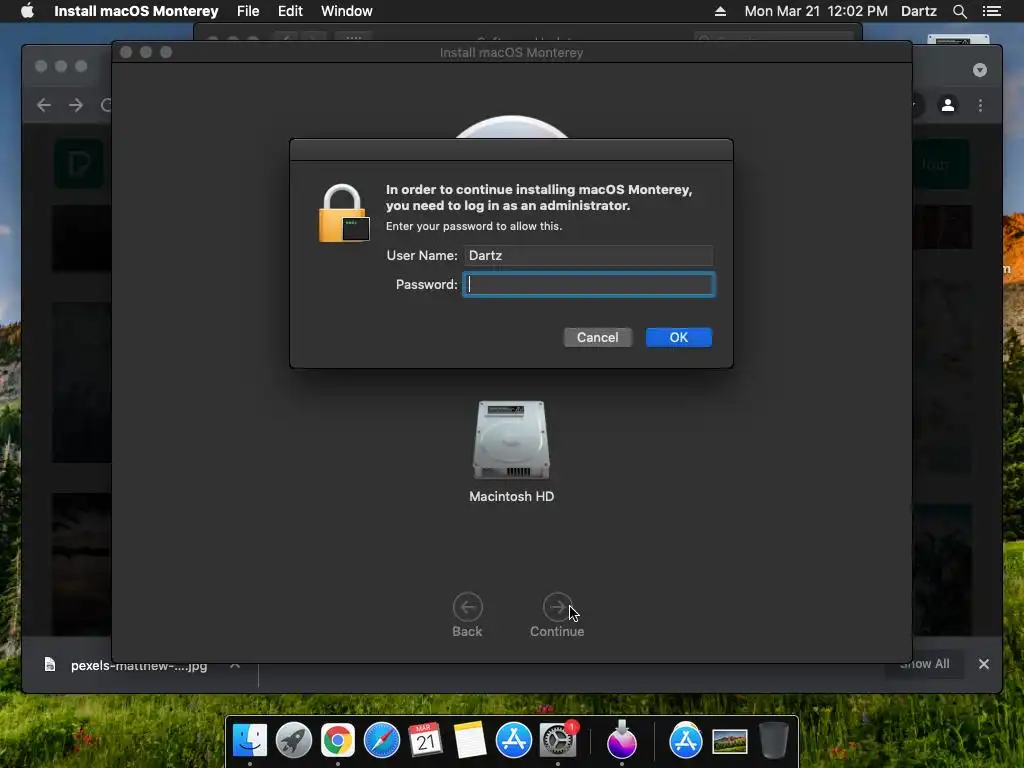Open System Preferences from the Dock
1024x768 pixels.
point(558,741)
